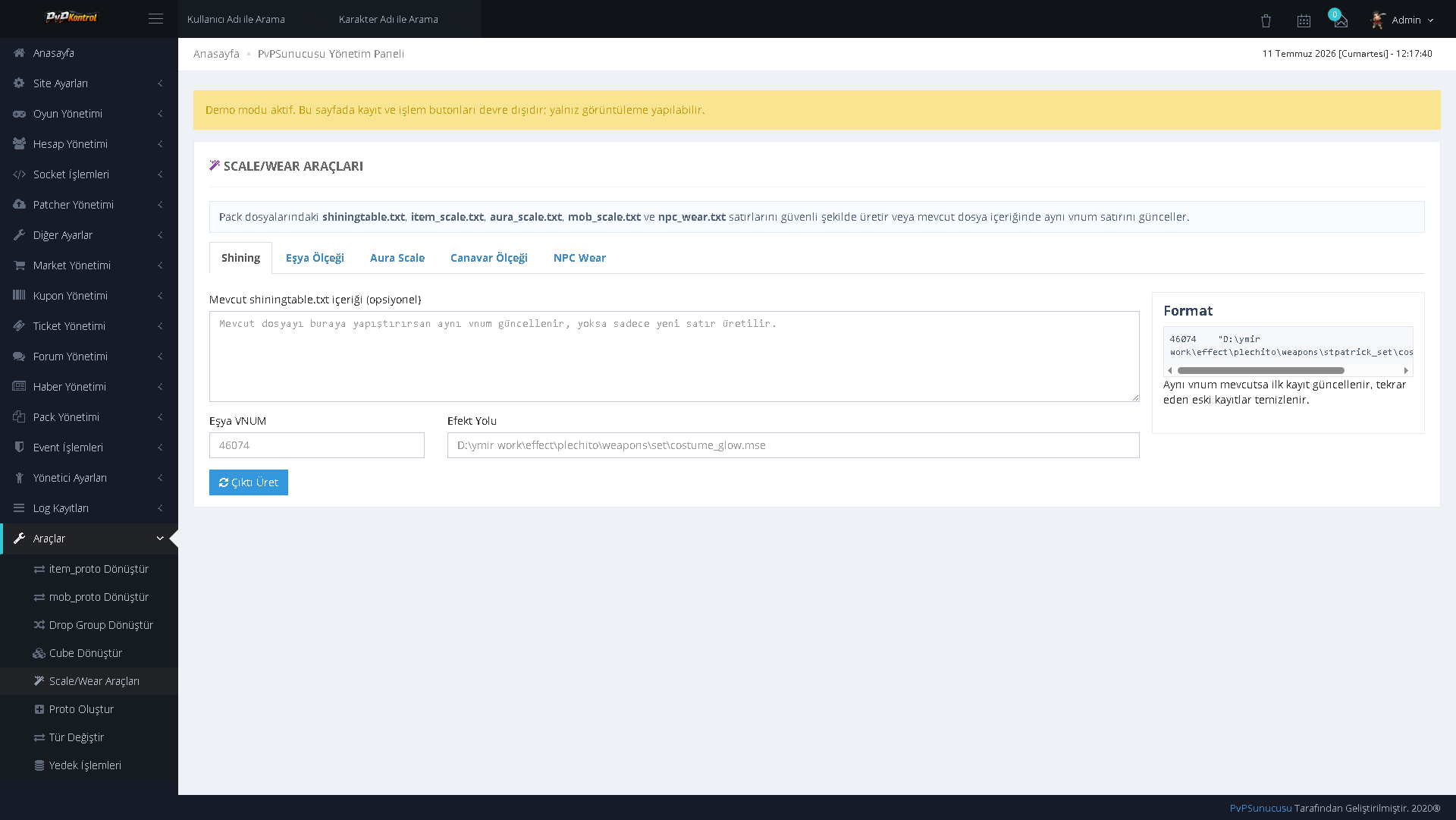
Task: Click Format scrollbar right arrow
Action: pyautogui.click(x=1406, y=371)
